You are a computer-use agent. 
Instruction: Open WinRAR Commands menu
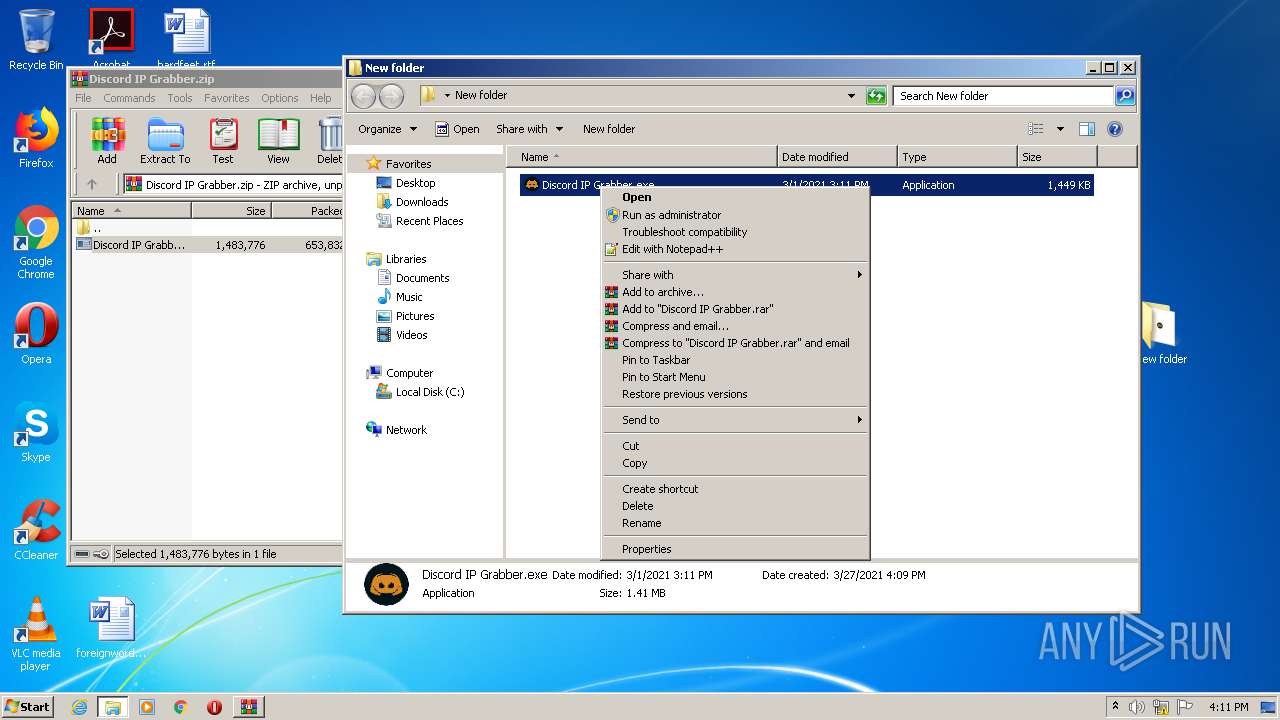tap(129, 98)
